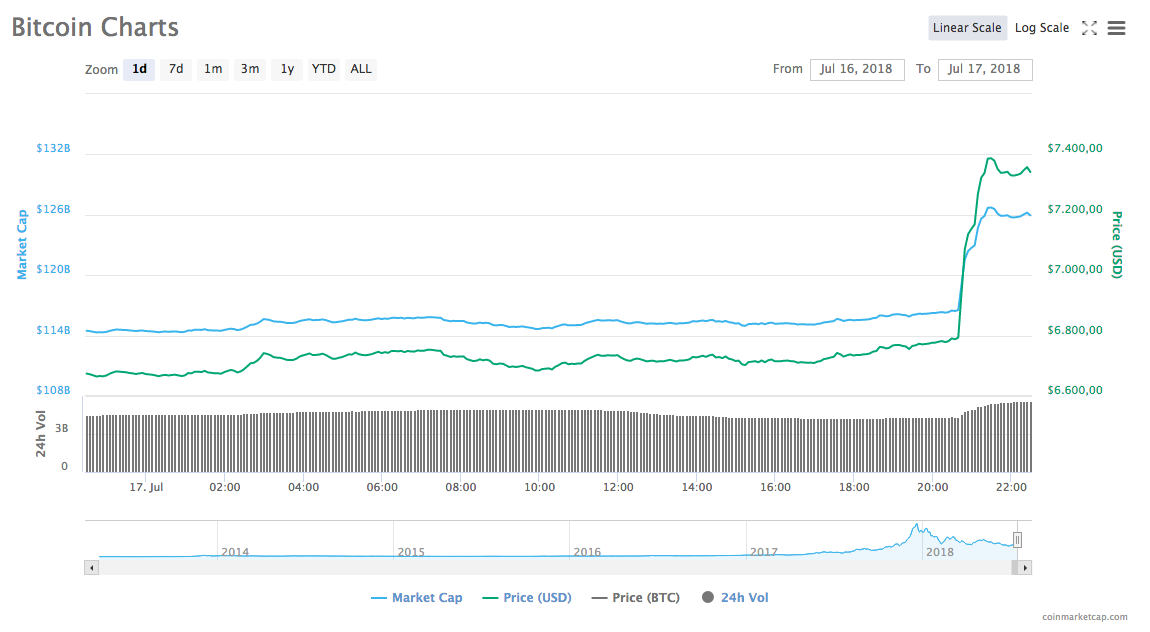Viewport: 1150px width, 632px height.
Task: Click the $7.000,00 price axis label
Action: (x=1074, y=269)
